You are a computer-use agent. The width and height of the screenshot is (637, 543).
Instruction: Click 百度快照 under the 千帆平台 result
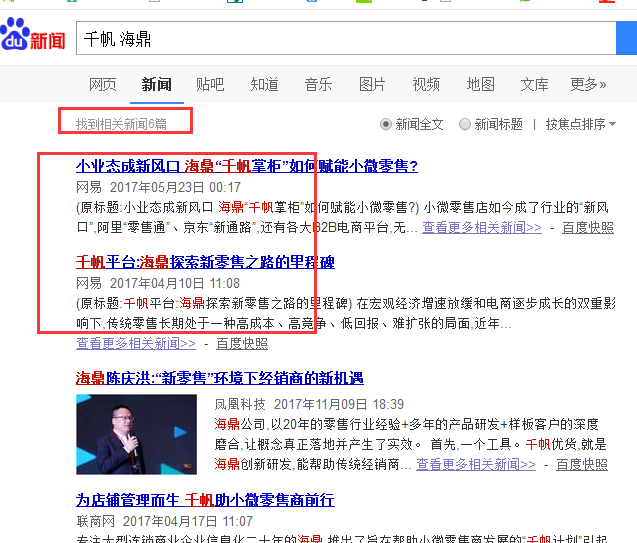tap(242, 344)
